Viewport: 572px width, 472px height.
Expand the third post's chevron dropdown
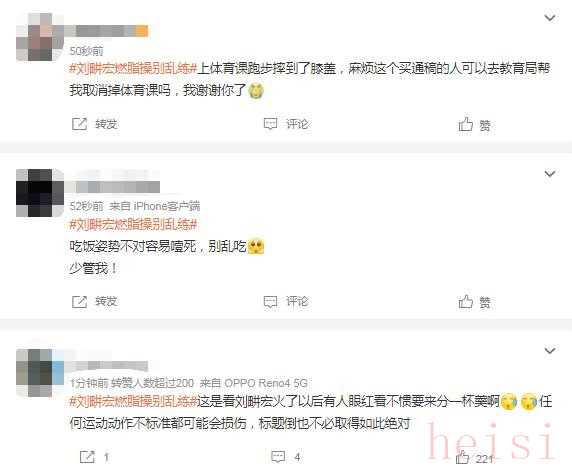point(550,351)
